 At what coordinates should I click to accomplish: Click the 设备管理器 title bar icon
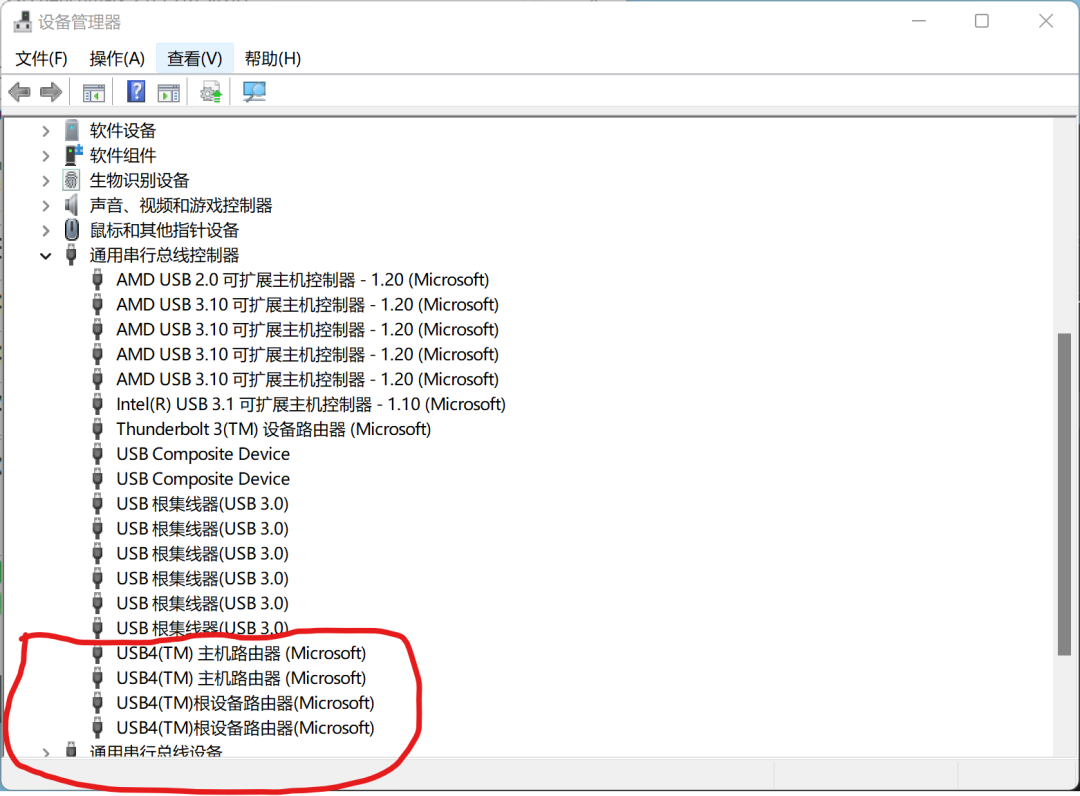click(23, 21)
